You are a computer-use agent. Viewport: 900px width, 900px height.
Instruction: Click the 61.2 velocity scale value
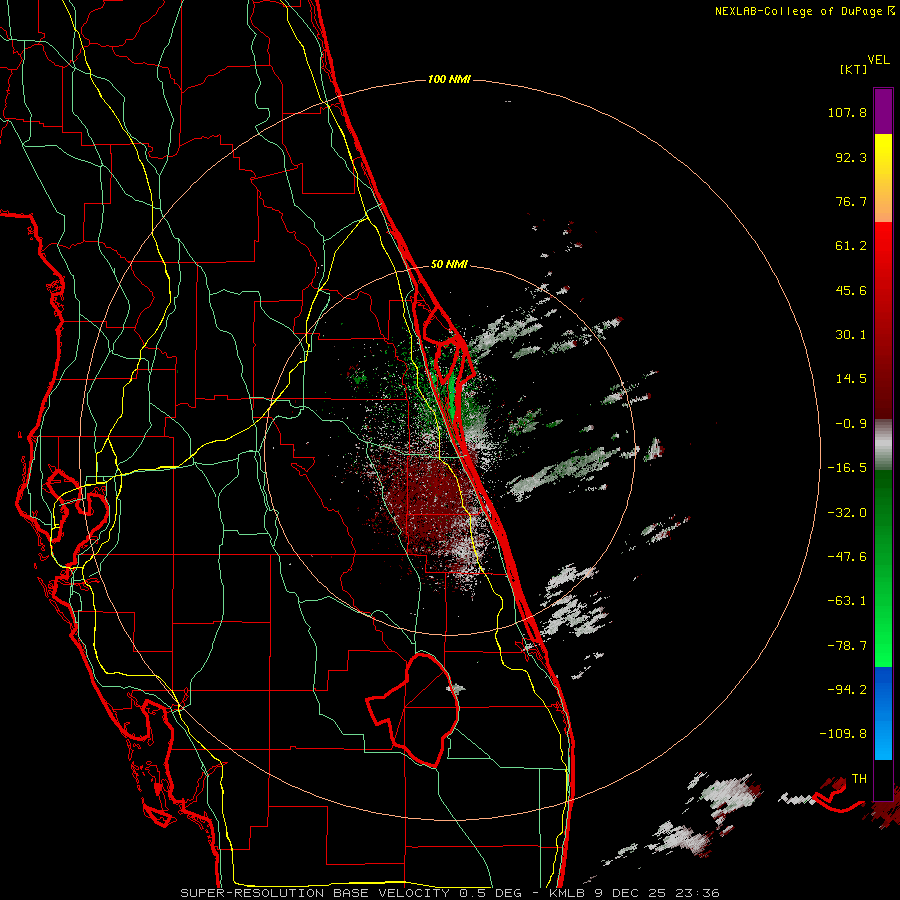coord(851,246)
